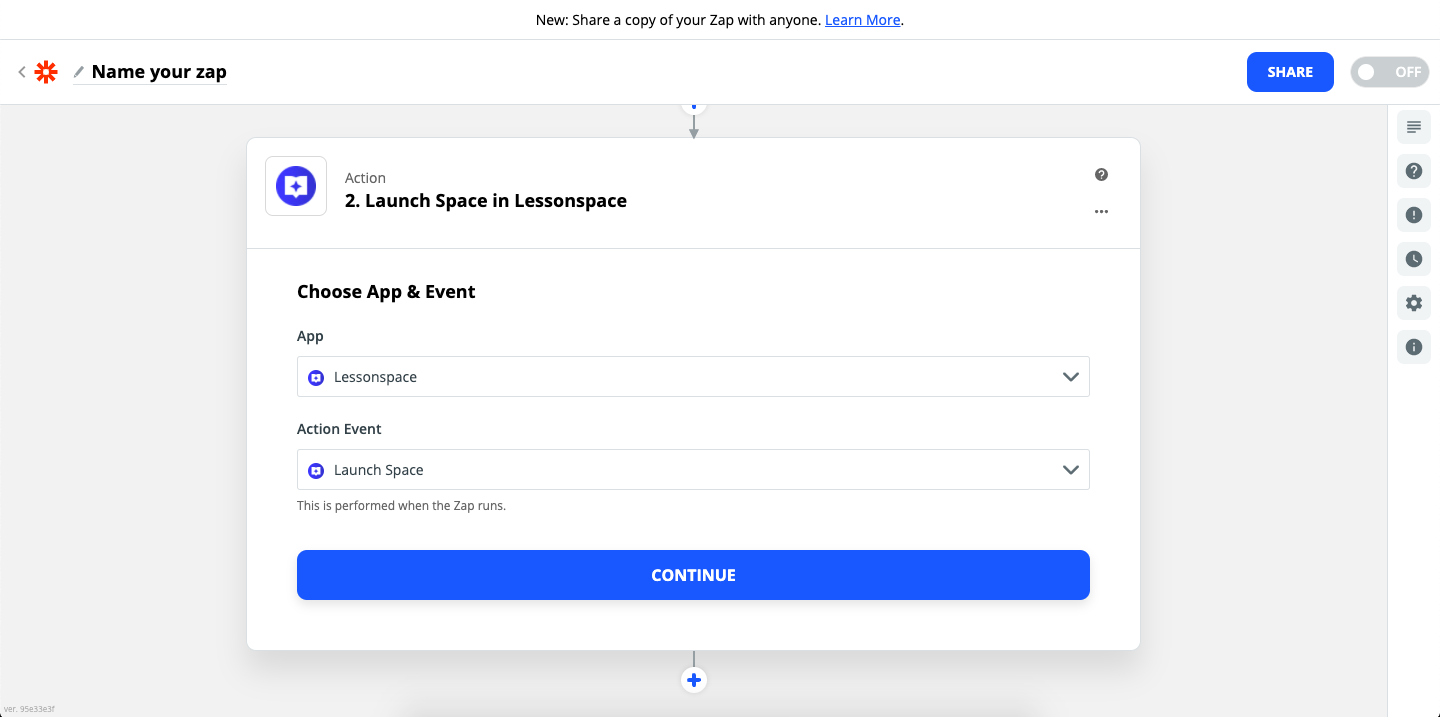
Task: Open the Lessonspace app icon in step header
Action: 296,186
